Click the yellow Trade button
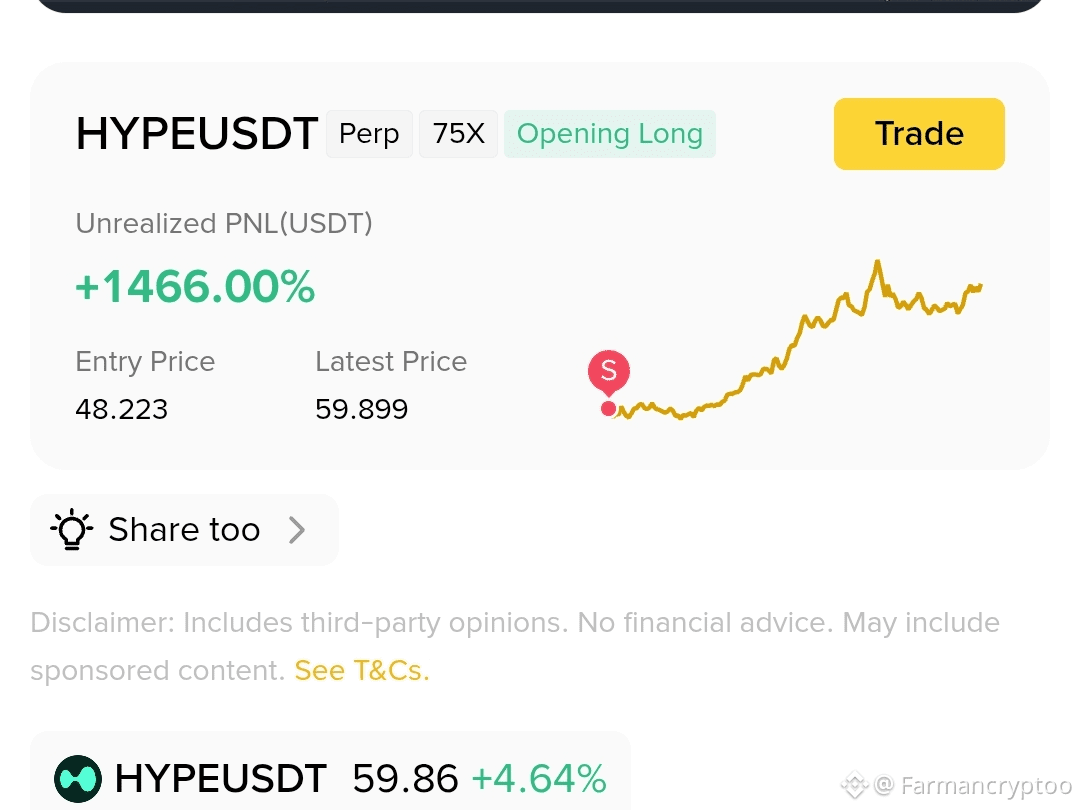 pyautogui.click(x=919, y=134)
